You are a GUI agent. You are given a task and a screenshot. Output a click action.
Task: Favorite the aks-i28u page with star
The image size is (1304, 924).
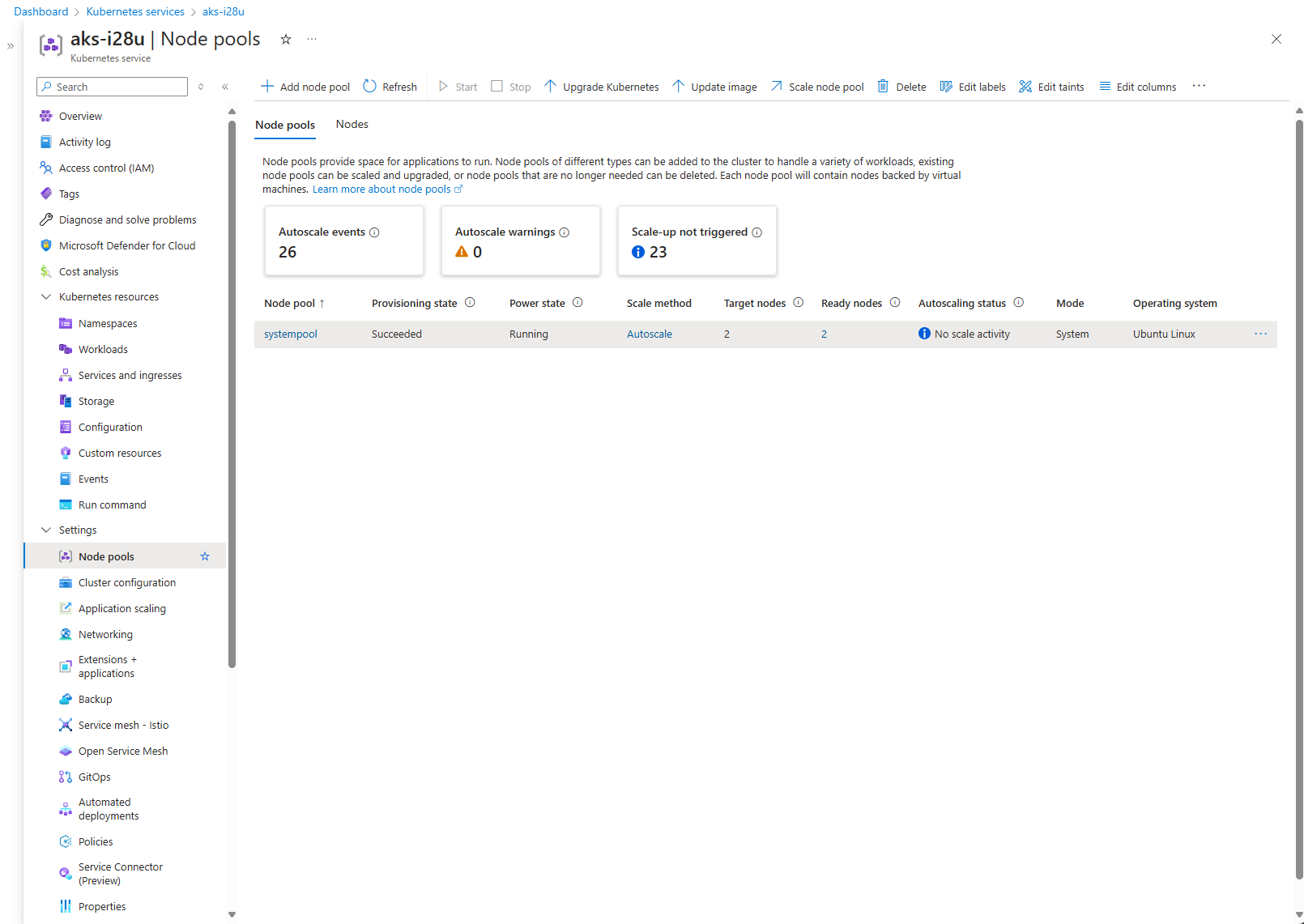coord(286,39)
